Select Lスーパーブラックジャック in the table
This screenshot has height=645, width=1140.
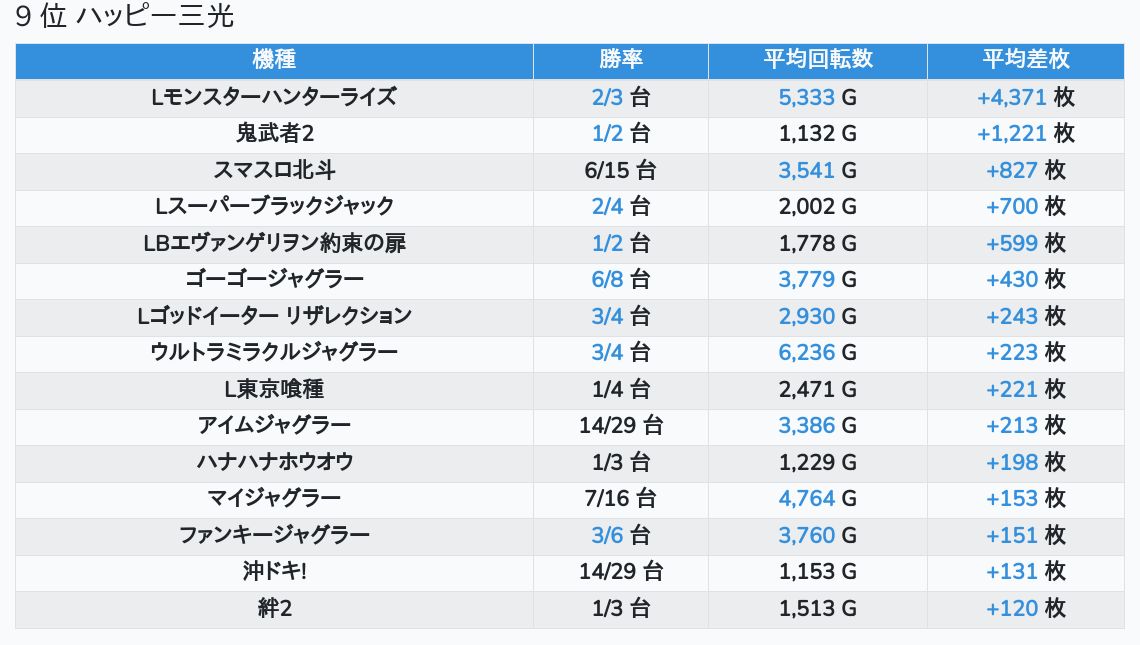click(274, 206)
